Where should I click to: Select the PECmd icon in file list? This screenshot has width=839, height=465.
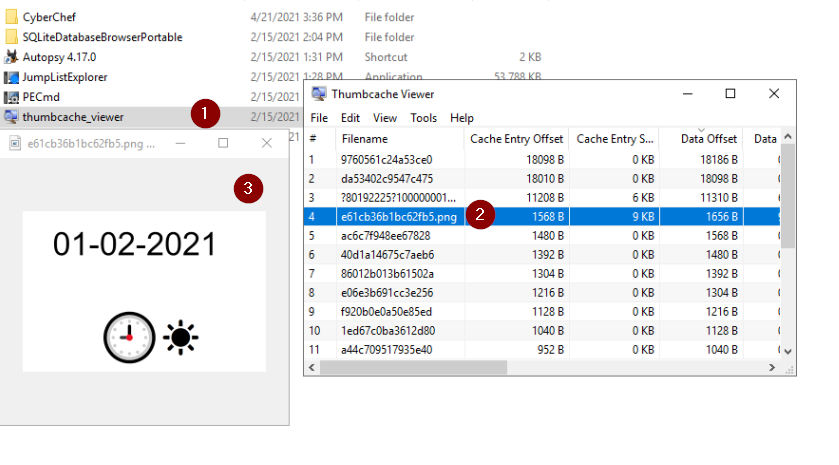click(12, 97)
